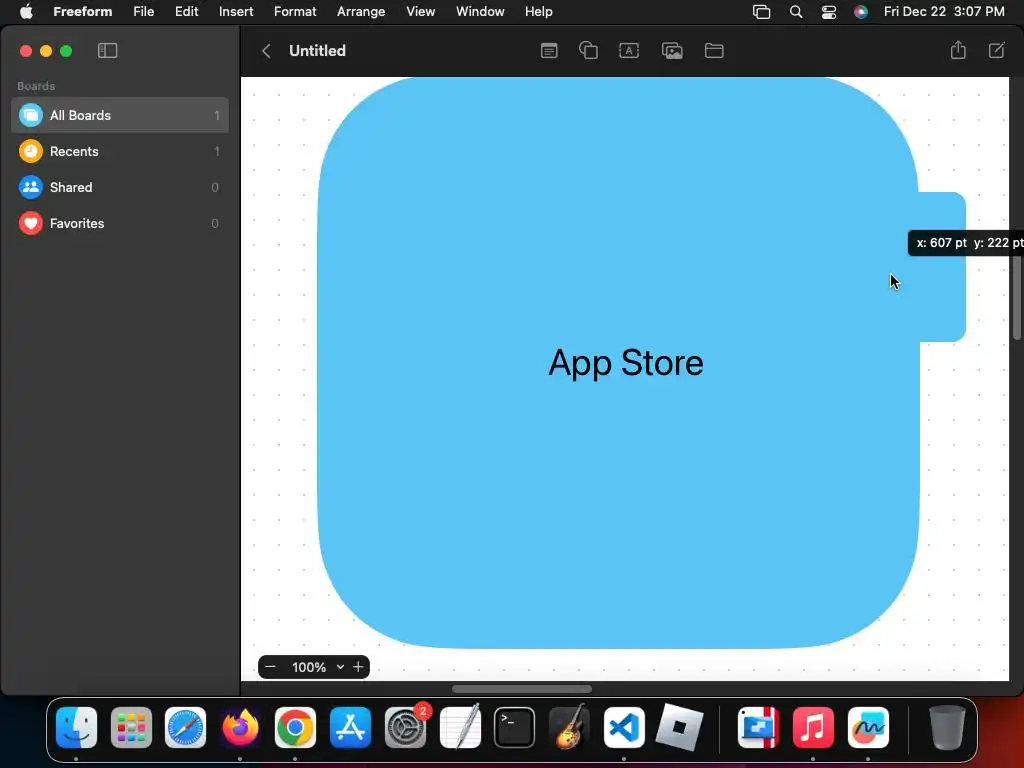Open App Store from the Dock

pyautogui.click(x=351, y=727)
